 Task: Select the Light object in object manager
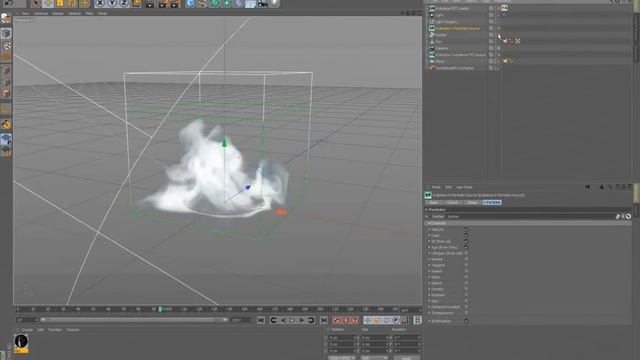click(440, 15)
